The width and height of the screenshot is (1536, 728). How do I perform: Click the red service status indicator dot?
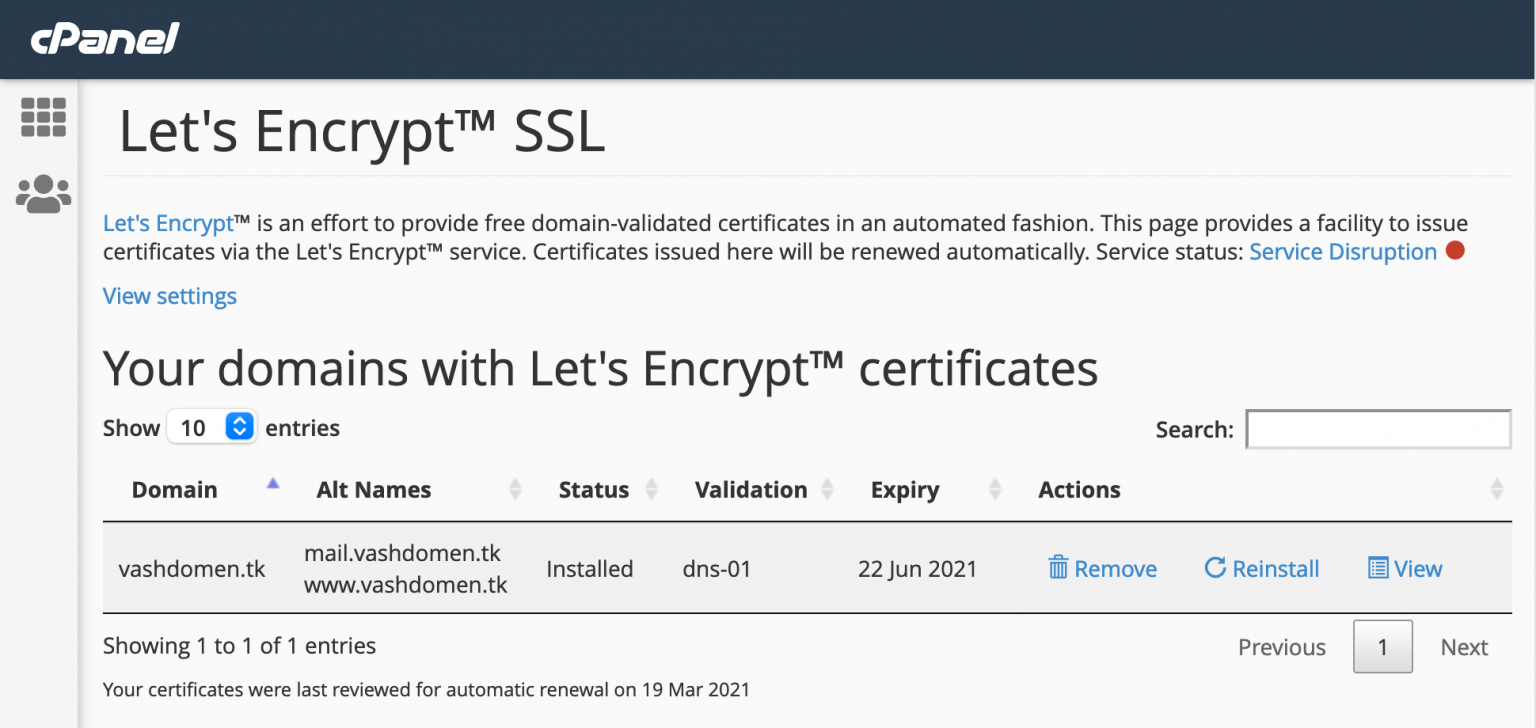tap(1455, 251)
